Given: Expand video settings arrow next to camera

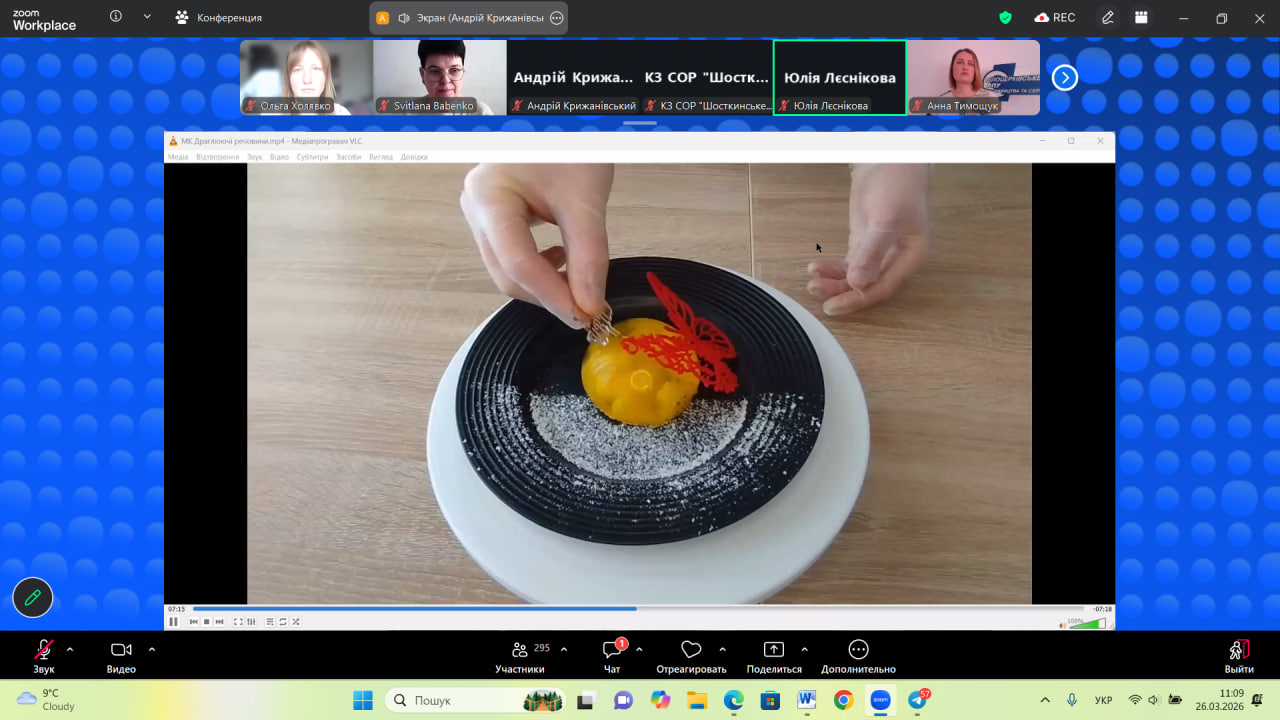Looking at the screenshot, I should (x=152, y=649).
